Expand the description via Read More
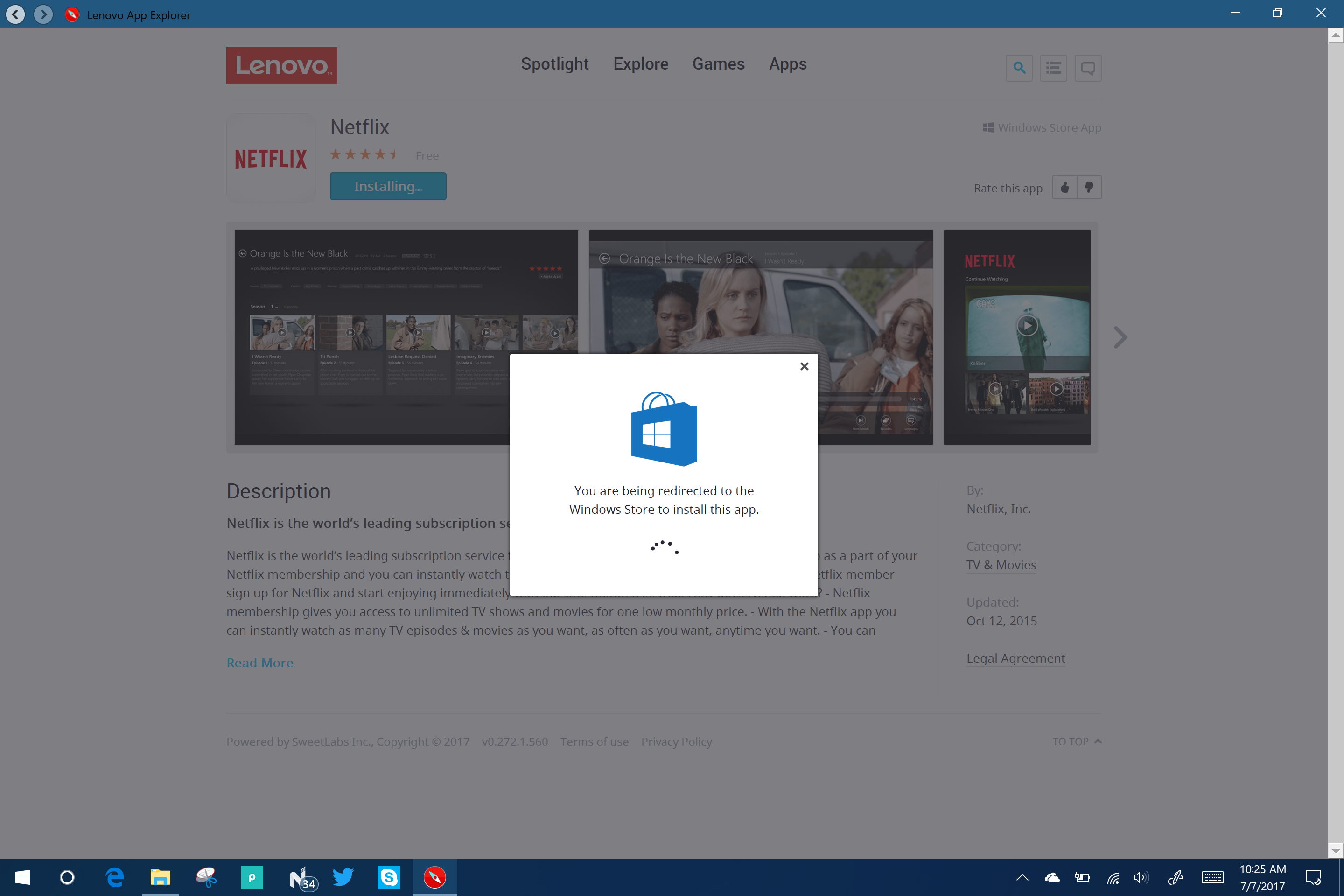Screen dimensions: 1344x896 click(259, 662)
